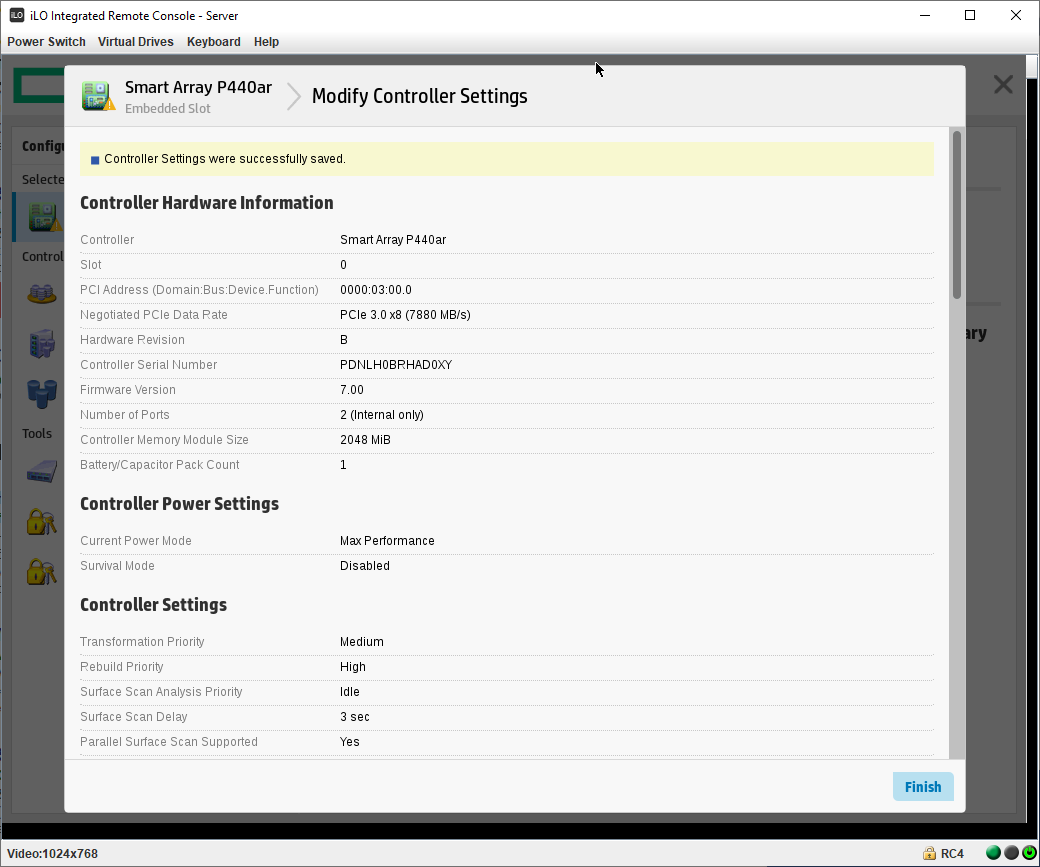Viewport: 1040px width, 867px height.
Task: Click the Survival Mode value Disabled
Action: pyautogui.click(x=365, y=566)
